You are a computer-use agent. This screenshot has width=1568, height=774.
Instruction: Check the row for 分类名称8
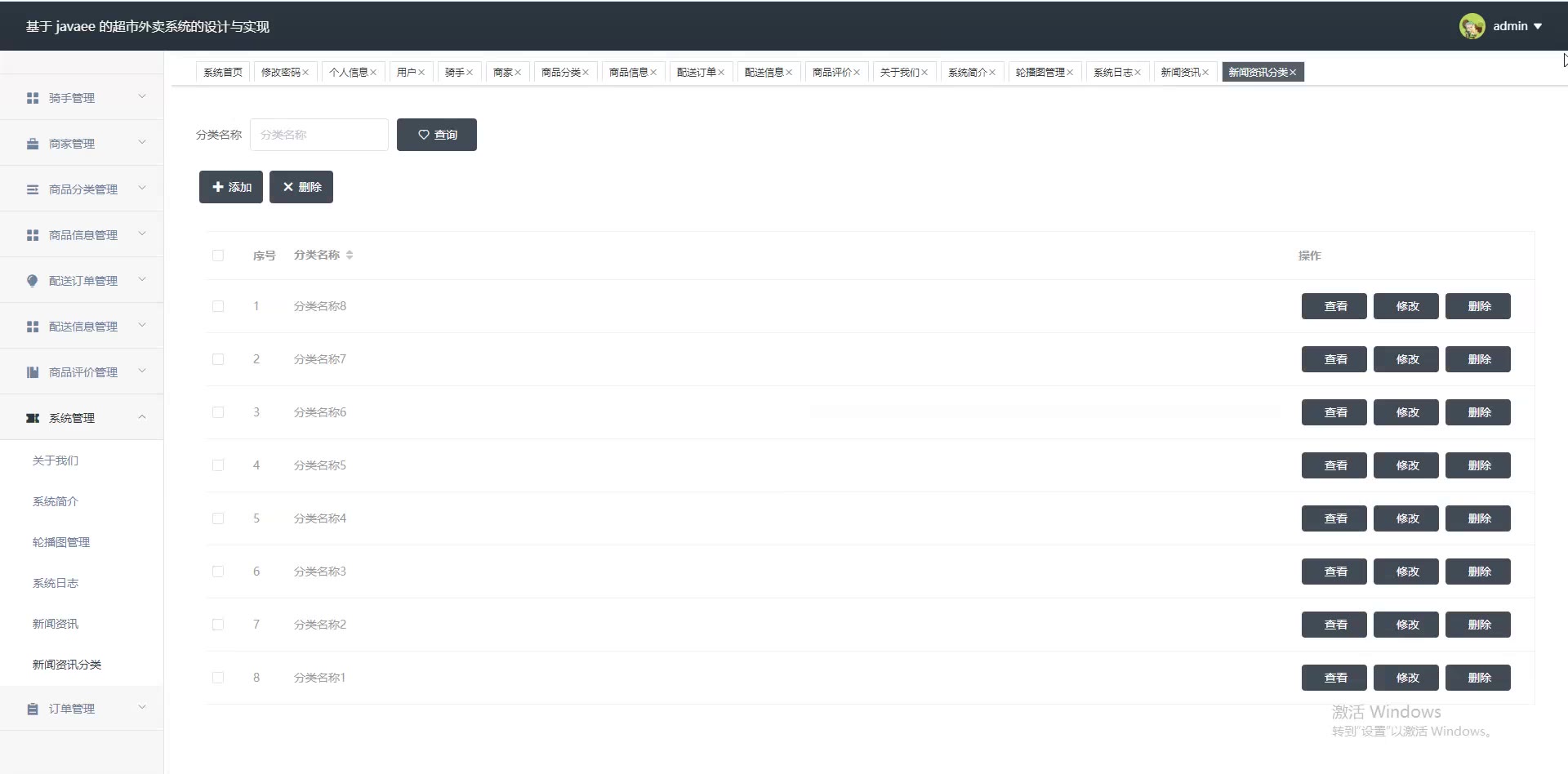click(x=218, y=306)
